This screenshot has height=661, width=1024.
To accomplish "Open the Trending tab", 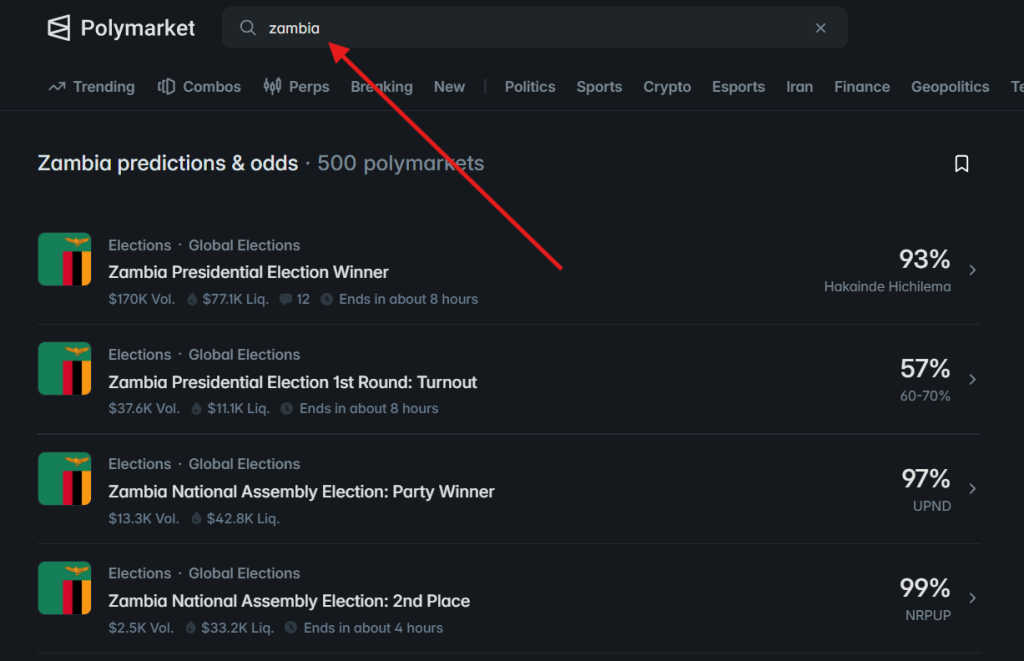I will 91,87.
